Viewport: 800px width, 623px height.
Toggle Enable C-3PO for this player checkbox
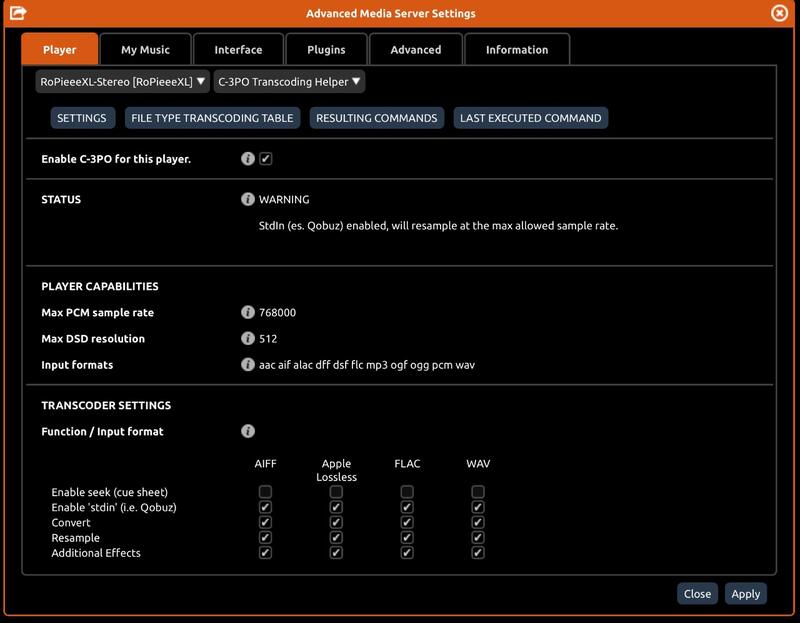pyautogui.click(x=266, y=159)
